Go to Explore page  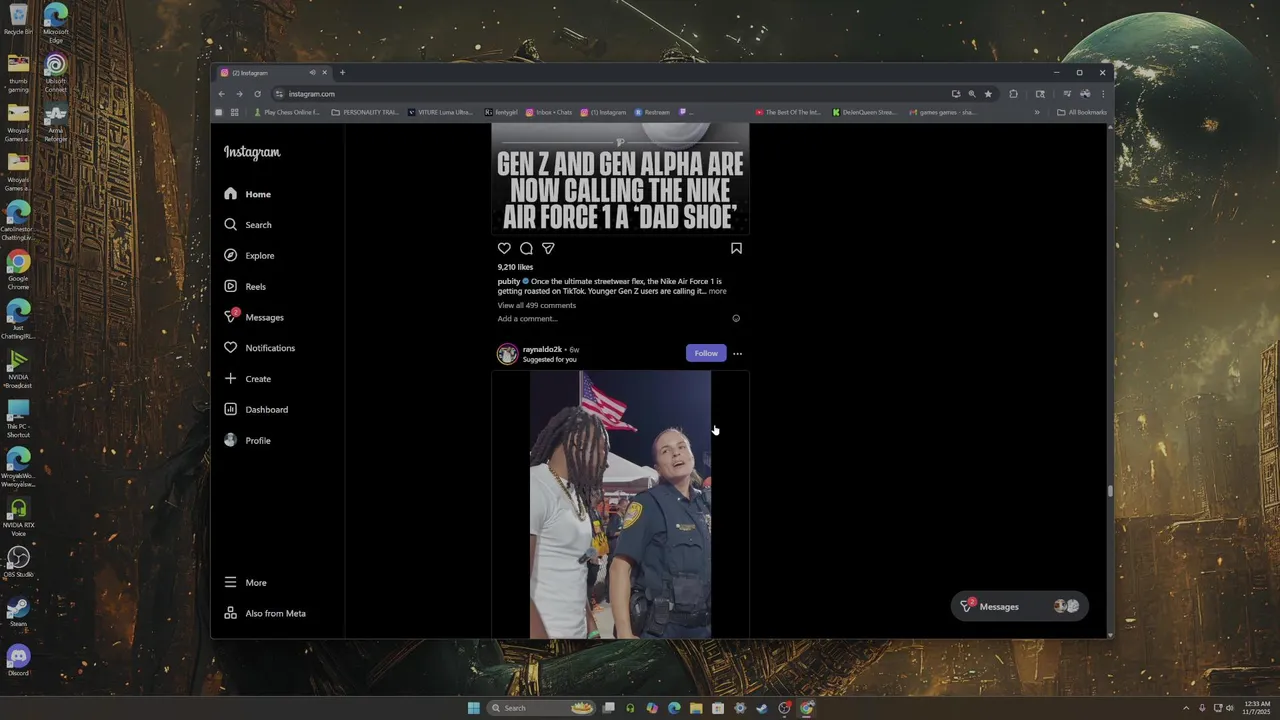tap(249, 256)
